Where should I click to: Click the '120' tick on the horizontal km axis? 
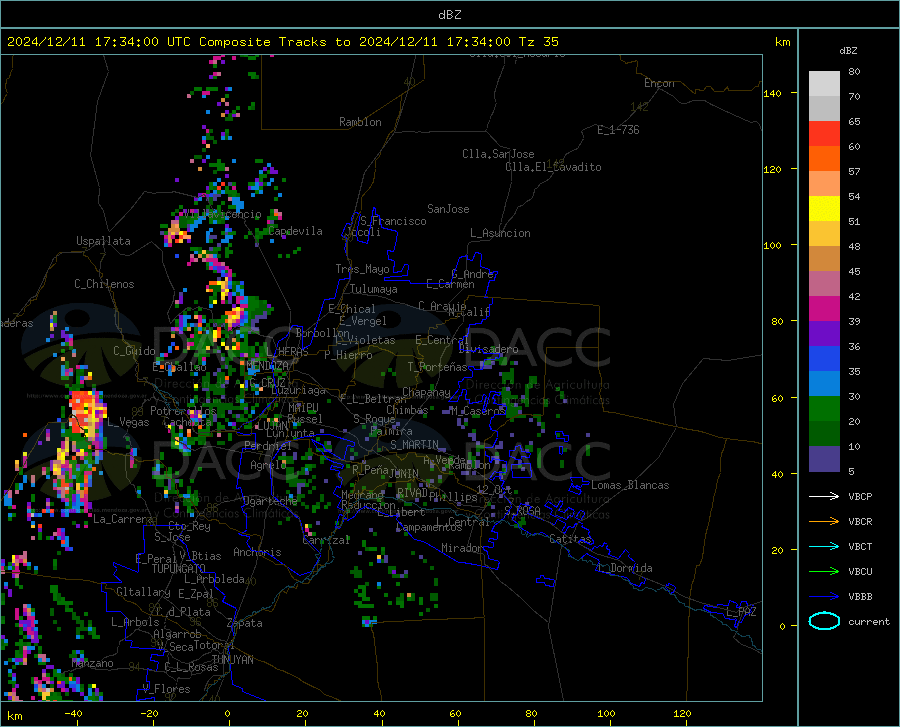[682, 714]
